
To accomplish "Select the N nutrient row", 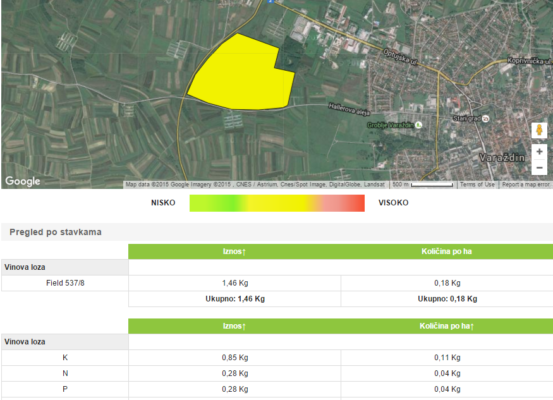I will tap(277, 373).
